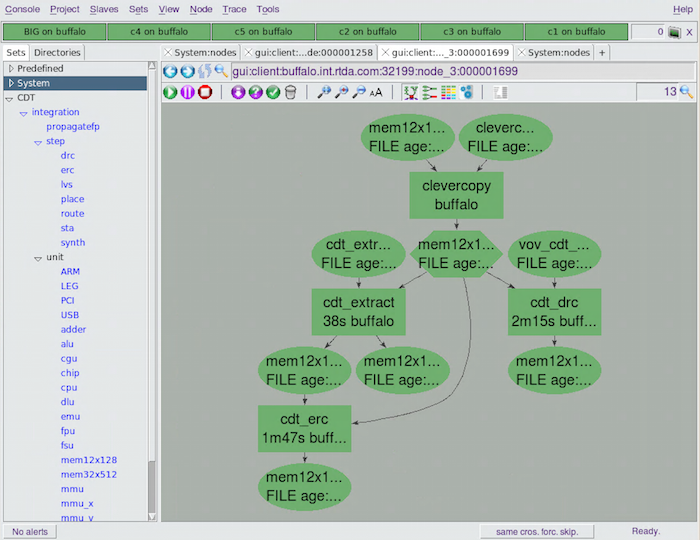
Task: Click the refresh arrows icon
Action: click(x=204, y=71)
